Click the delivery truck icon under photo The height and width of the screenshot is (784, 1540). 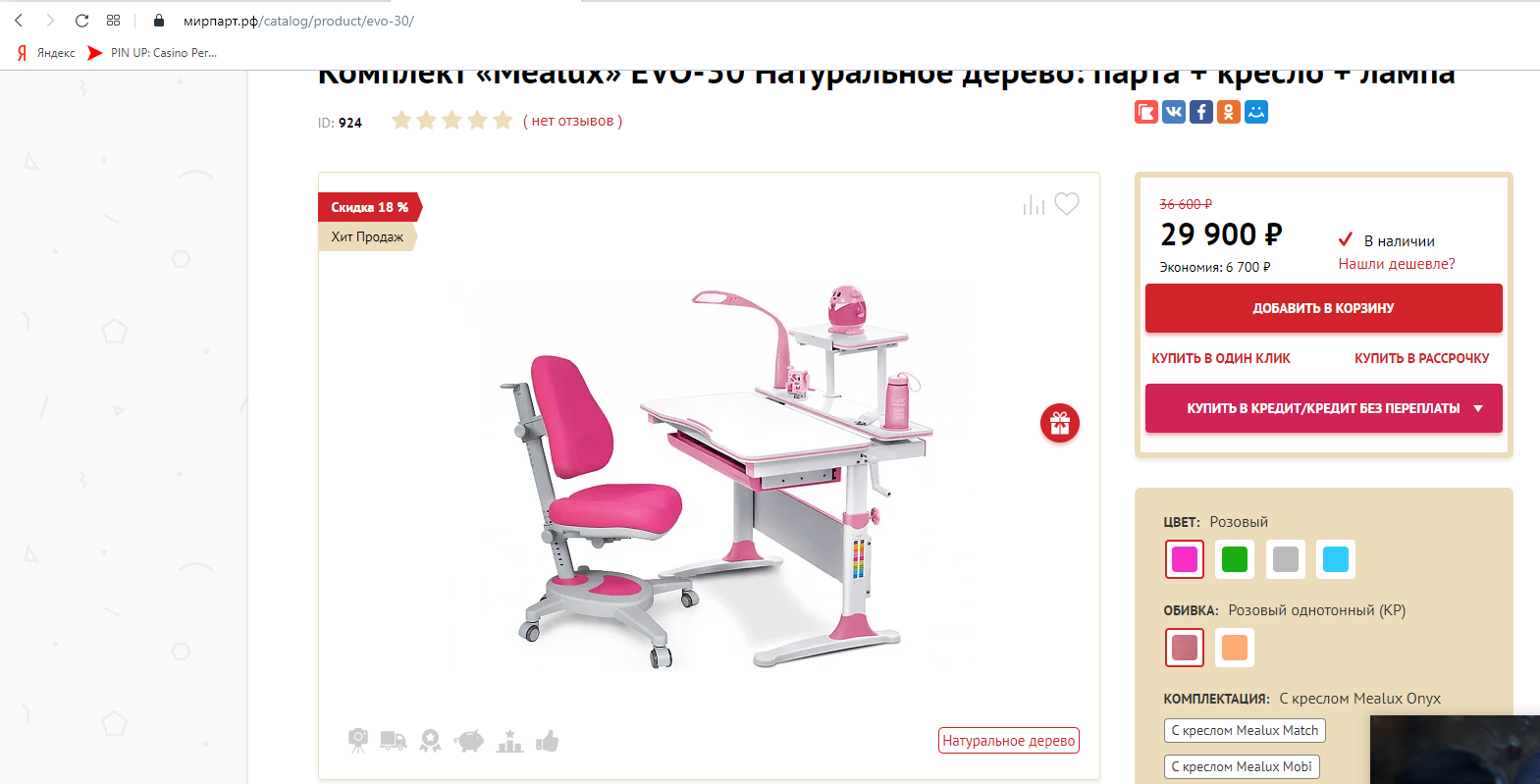pos(393,741)
